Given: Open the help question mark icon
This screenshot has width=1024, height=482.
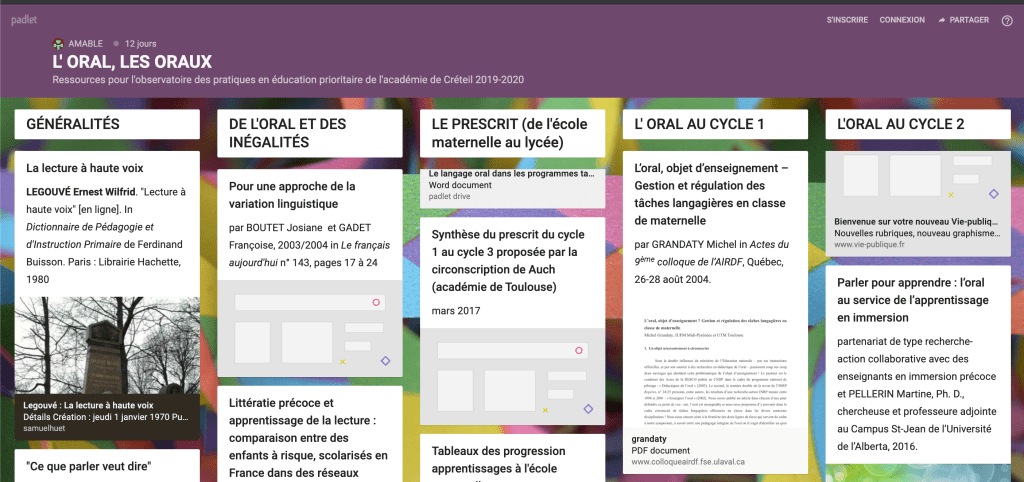Looking at the screenshot, I should point(1007,20).
